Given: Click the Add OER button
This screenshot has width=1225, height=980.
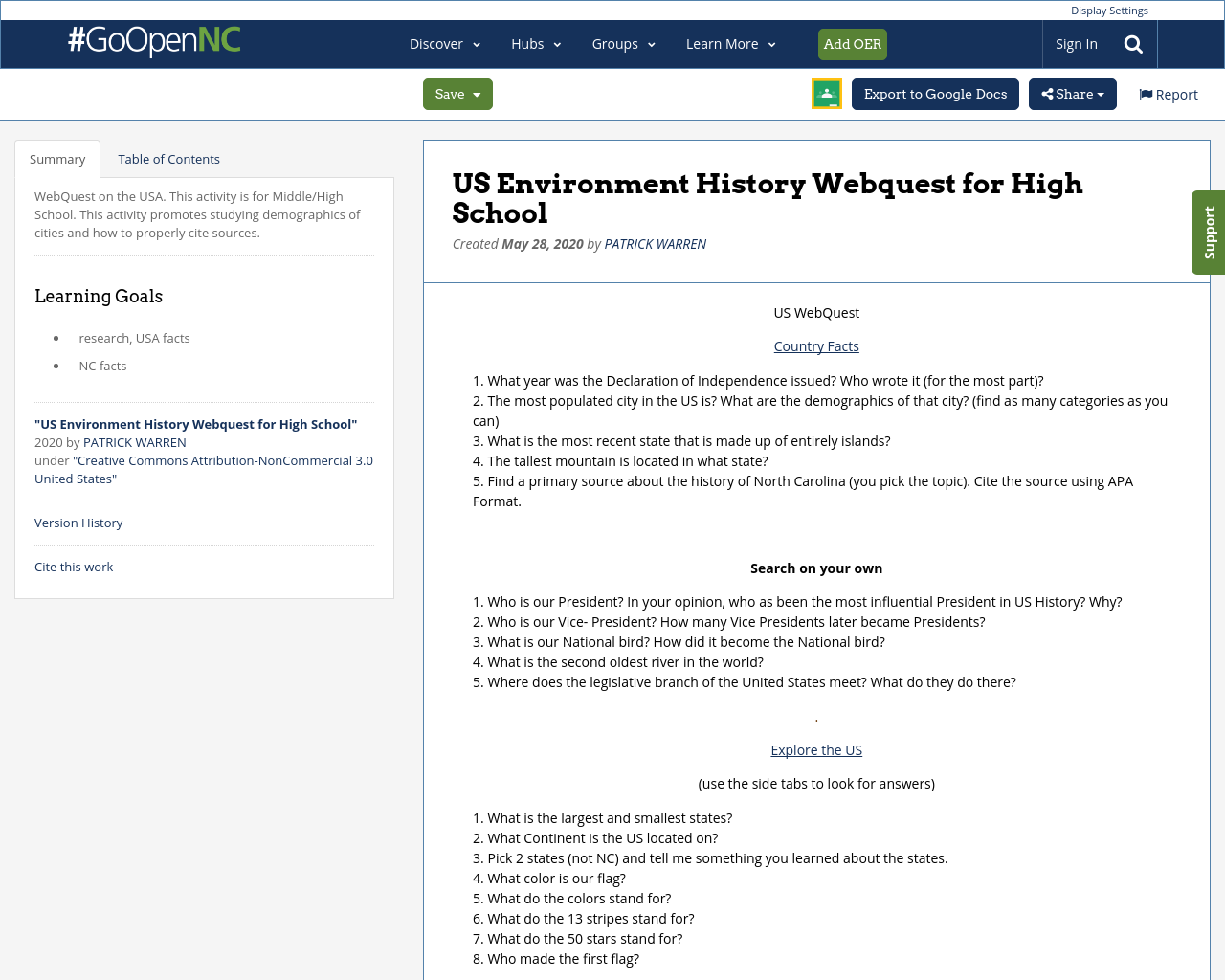Looking at the screenshot, I should [x=852, y=43].
